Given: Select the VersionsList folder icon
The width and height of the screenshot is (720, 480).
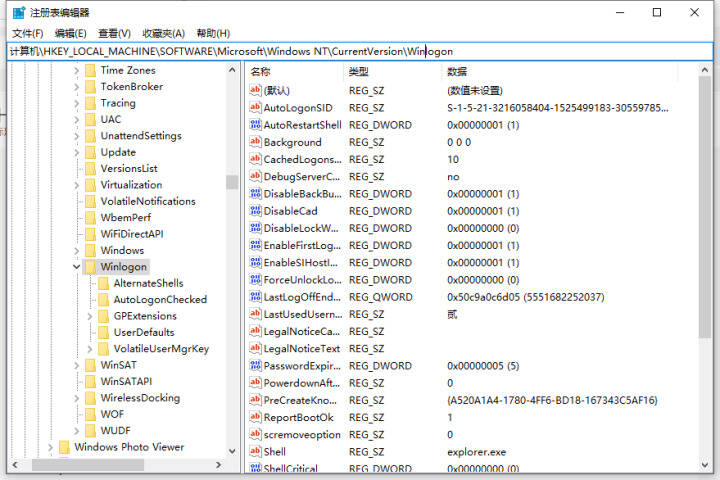Looking at the screenshot, I should (x=91, y=169).
